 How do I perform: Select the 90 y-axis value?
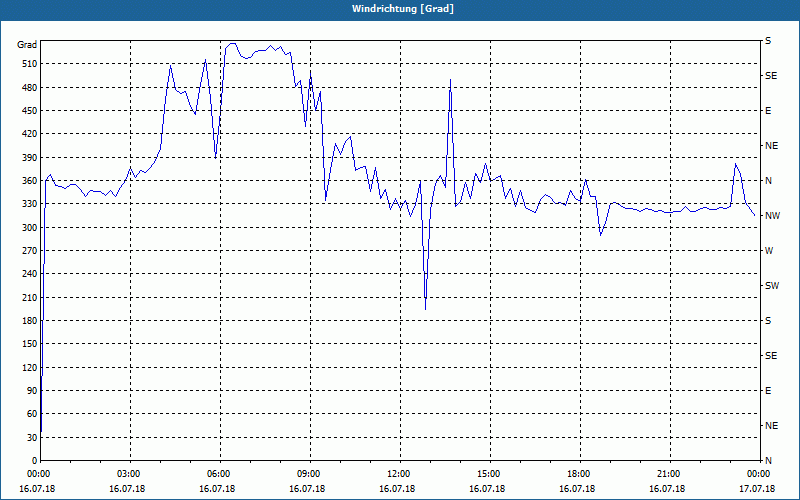click(33, 391)
